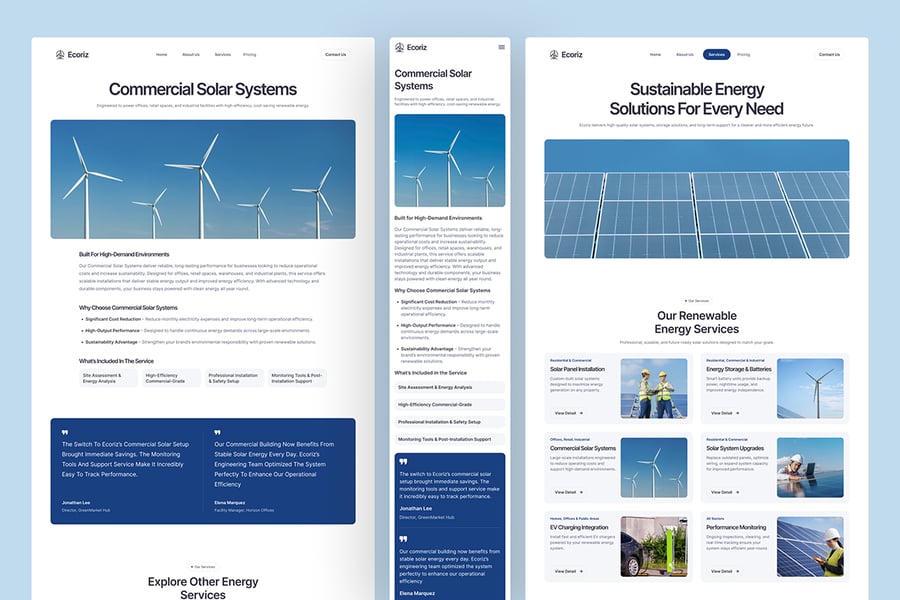Open Home on Sustainable Energy page nav
Viewport: 900px width, 600px height.
click(655, 55)
